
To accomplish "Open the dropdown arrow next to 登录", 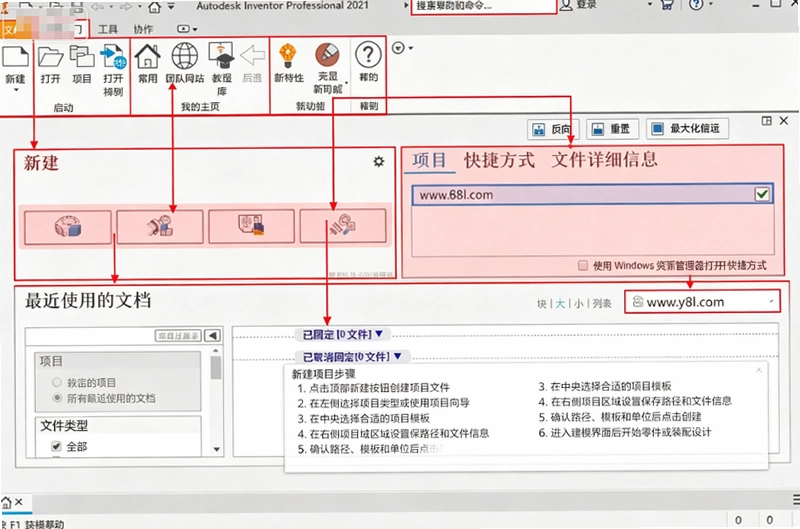I will click(x=649, y=5).
